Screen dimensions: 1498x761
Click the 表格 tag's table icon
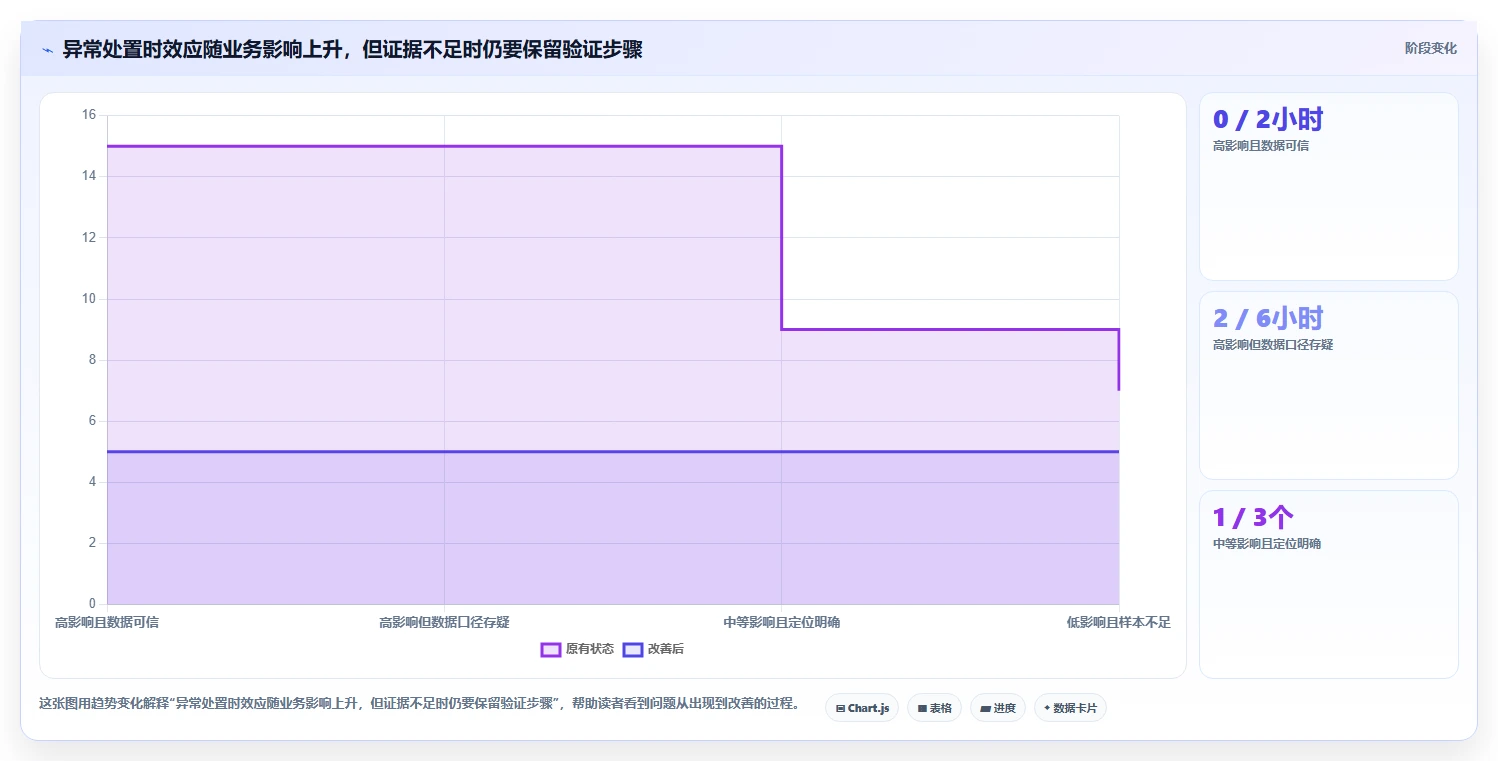point(922,708)
